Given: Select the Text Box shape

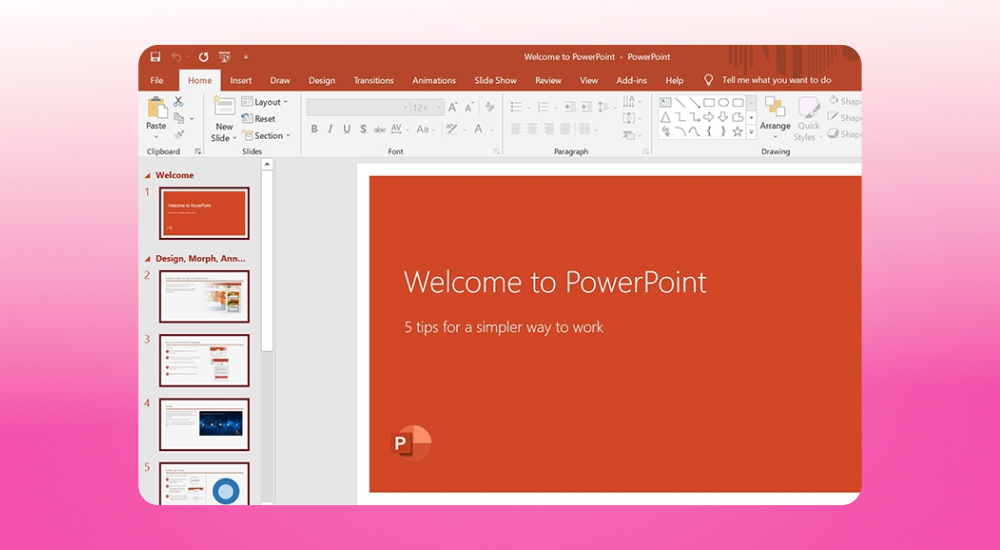Looking at the screenshot, I should click(665, 102).
